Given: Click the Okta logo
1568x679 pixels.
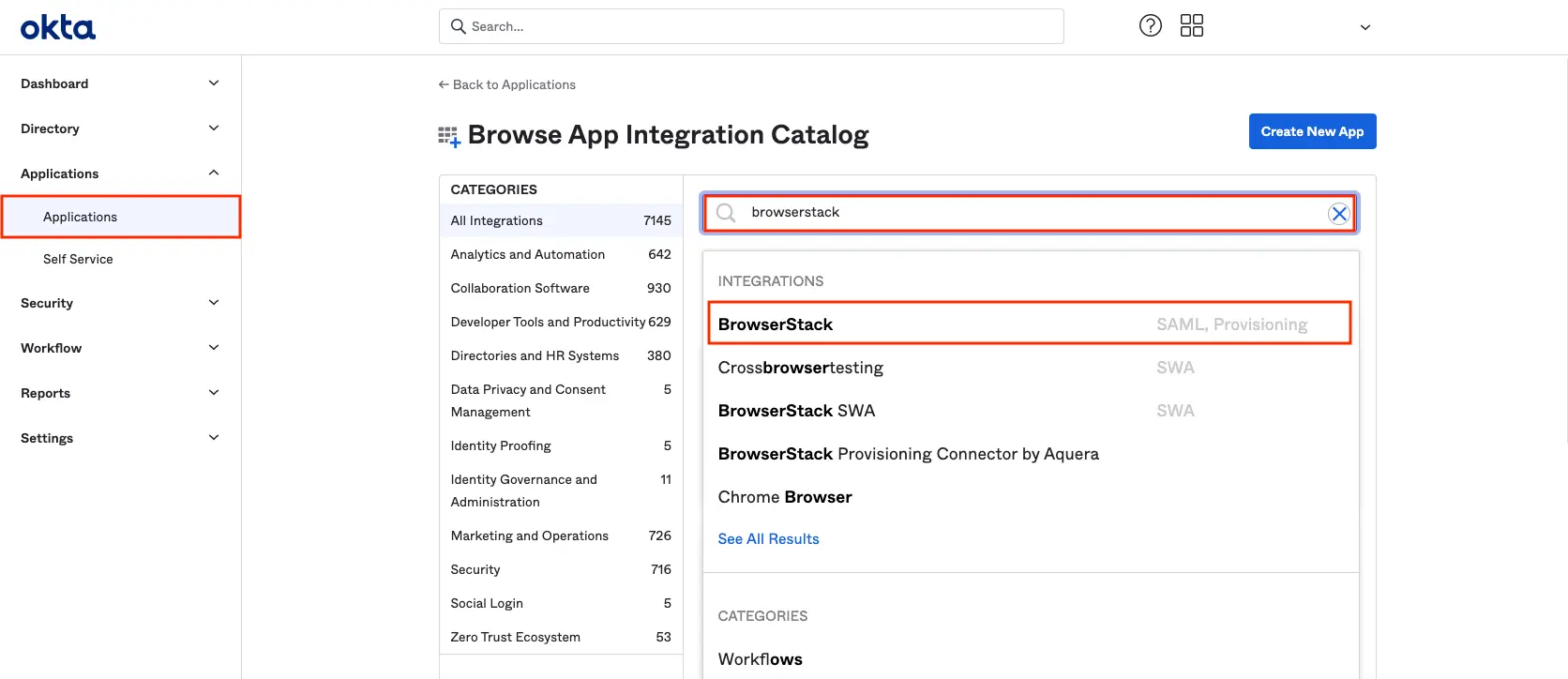Looking at the screenshot, I should [58, 27].
